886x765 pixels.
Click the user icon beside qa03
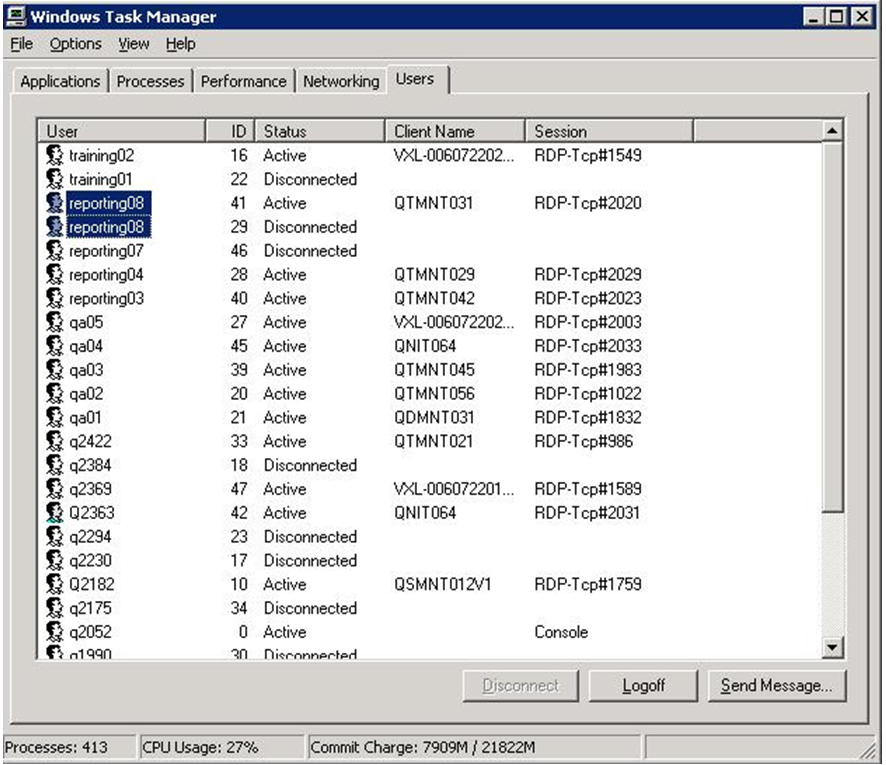click(55, 370)
